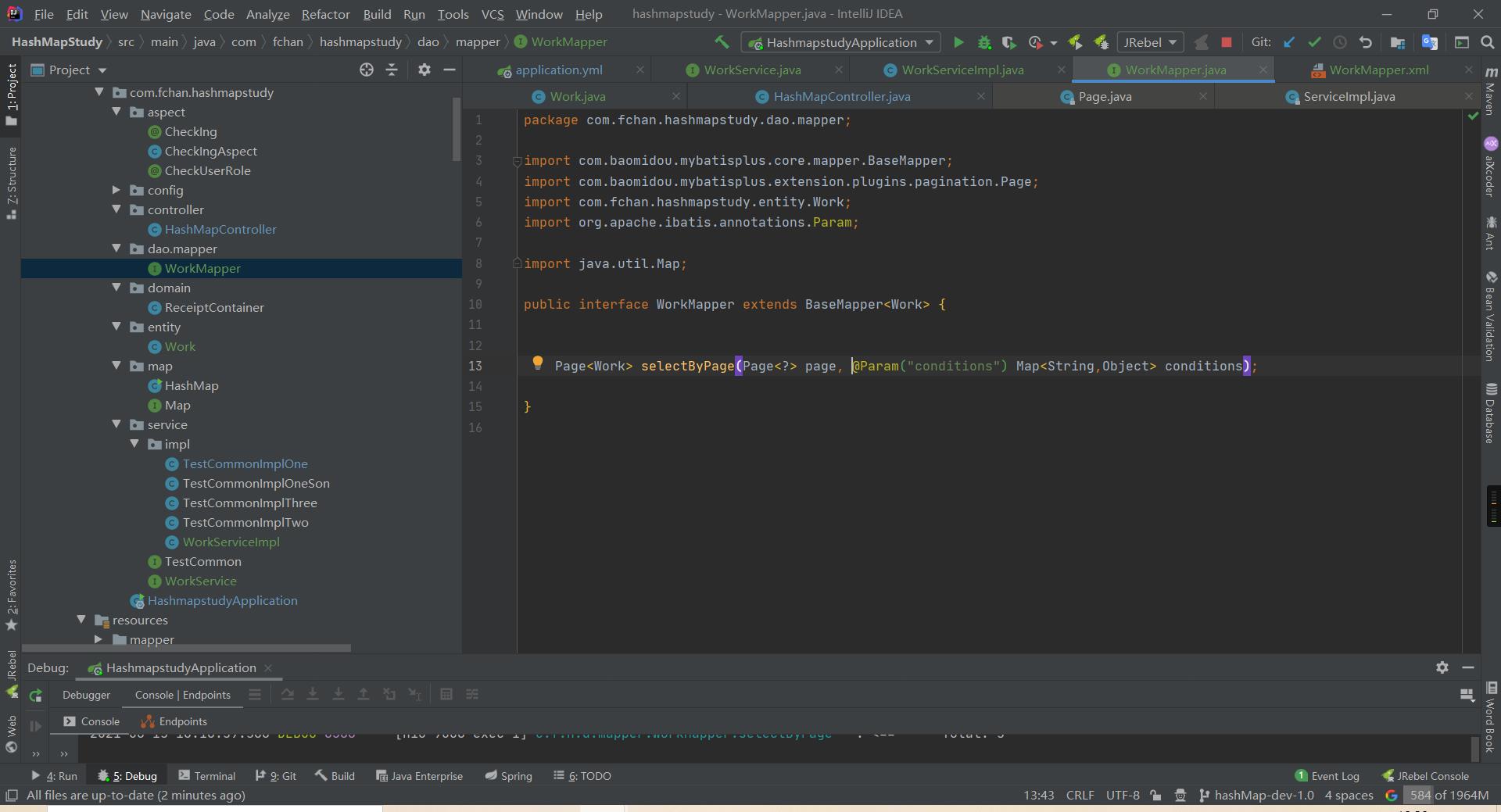Collapse the impl folder
Viewport: 1501px width, 812px height.
pos(134,444)
